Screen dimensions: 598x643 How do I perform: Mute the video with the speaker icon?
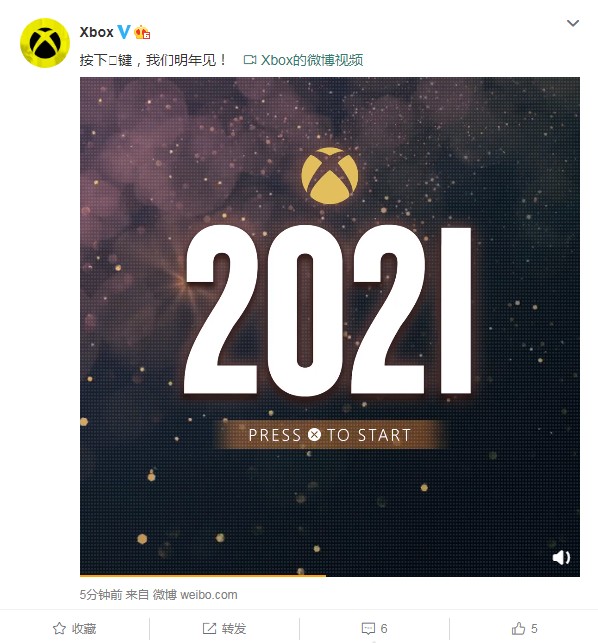(x=561, y=557)
